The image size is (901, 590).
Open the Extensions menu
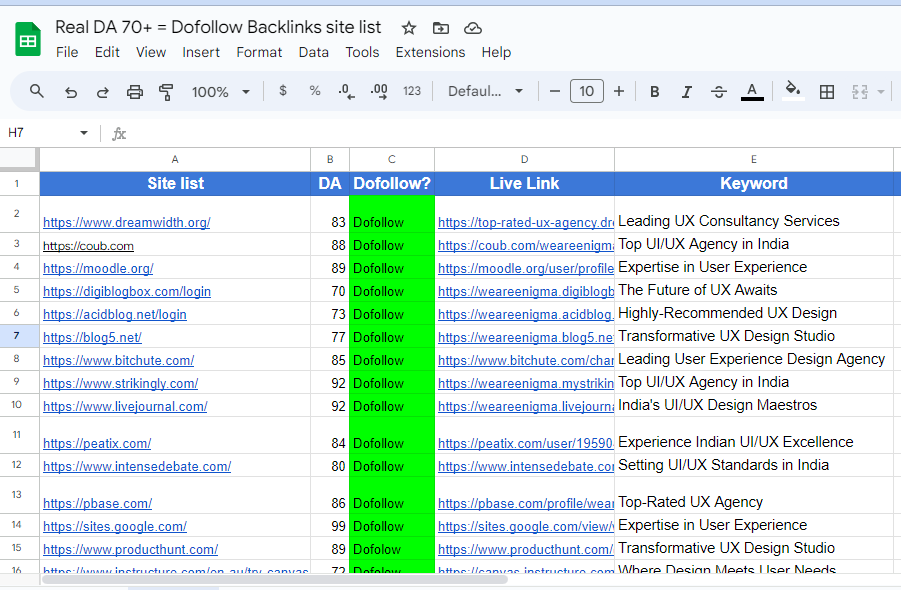pos(430,52)
